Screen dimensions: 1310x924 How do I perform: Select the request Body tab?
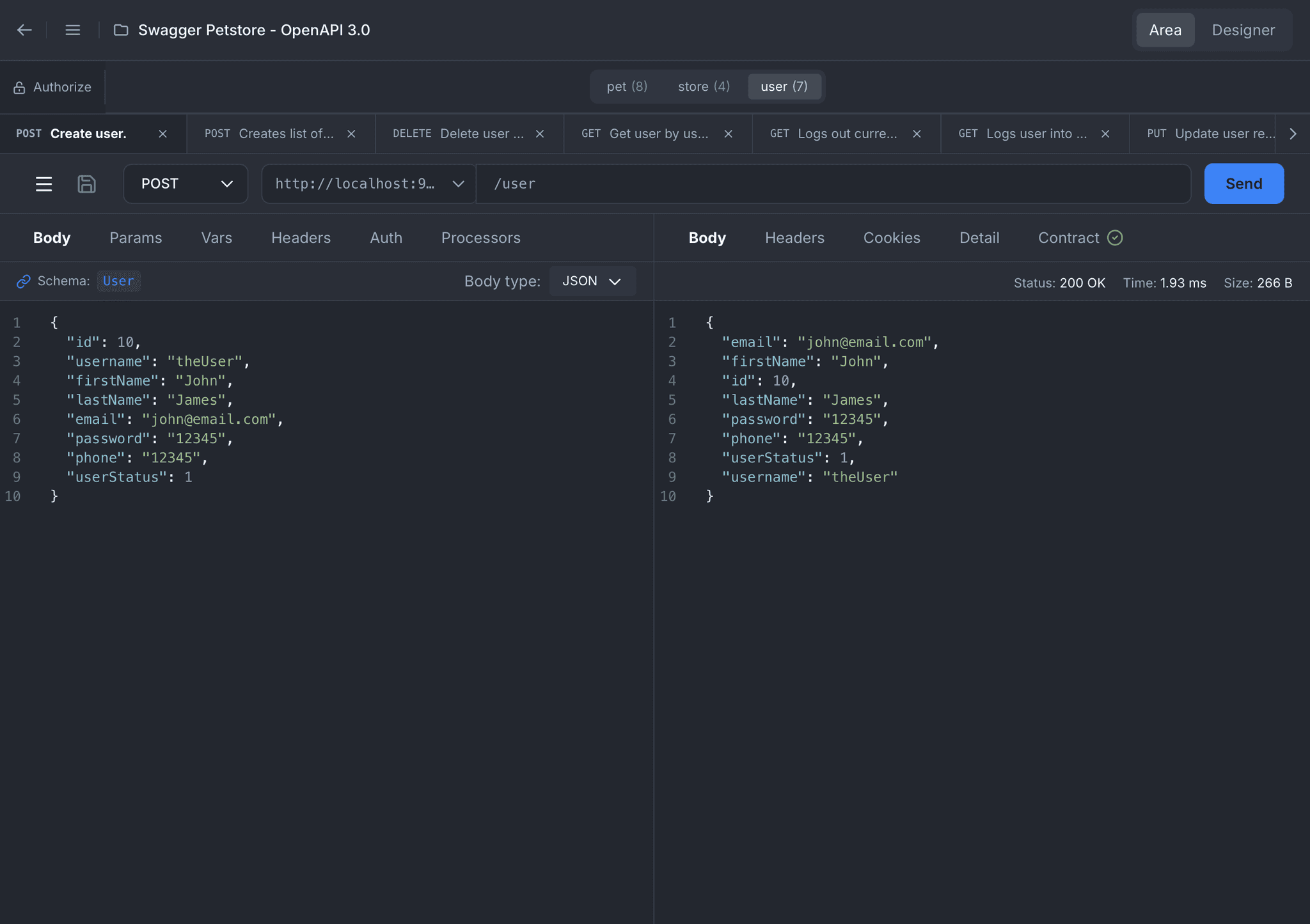pyautogui.click(x=52, y=238)
